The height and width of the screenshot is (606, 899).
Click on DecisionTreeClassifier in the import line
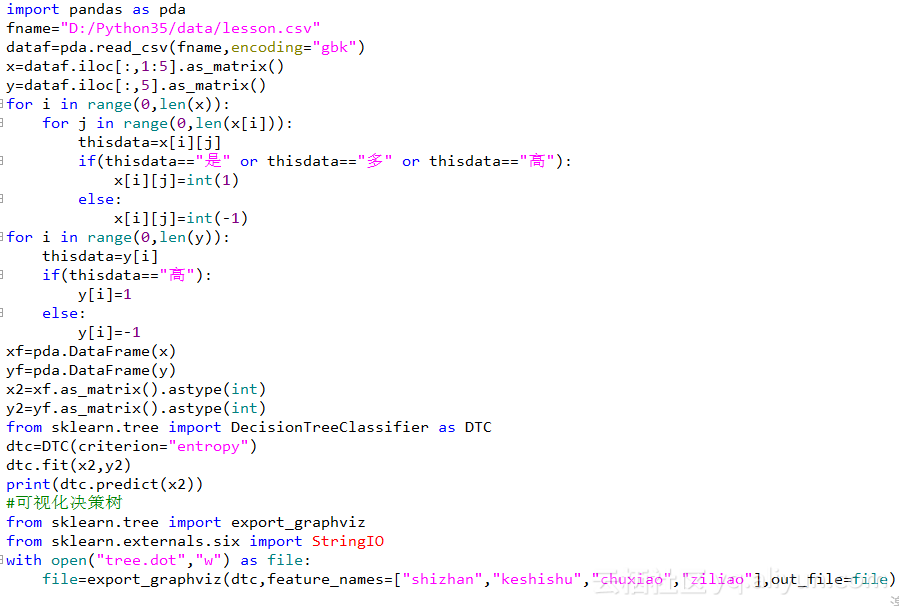pos(330,427)
